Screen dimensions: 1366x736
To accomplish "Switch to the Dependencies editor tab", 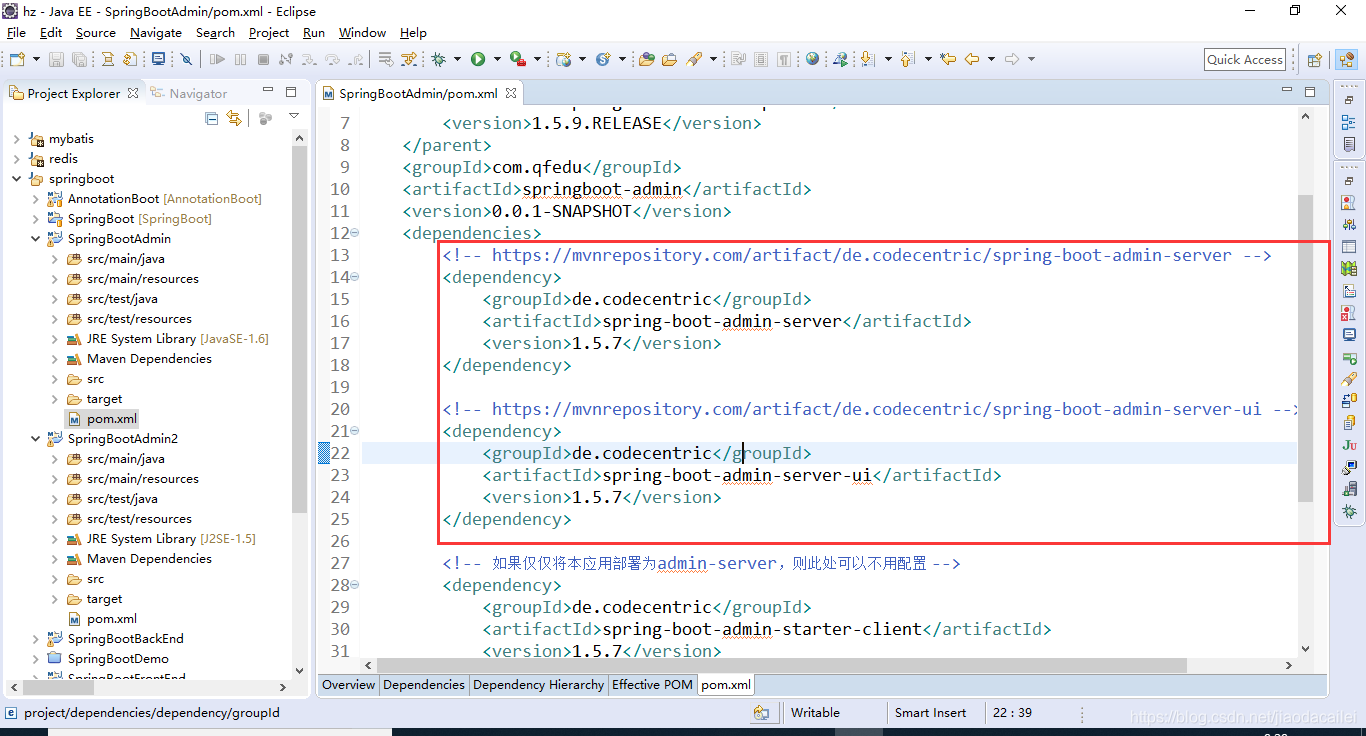I will pyautogui.click(x=424, y=685).
